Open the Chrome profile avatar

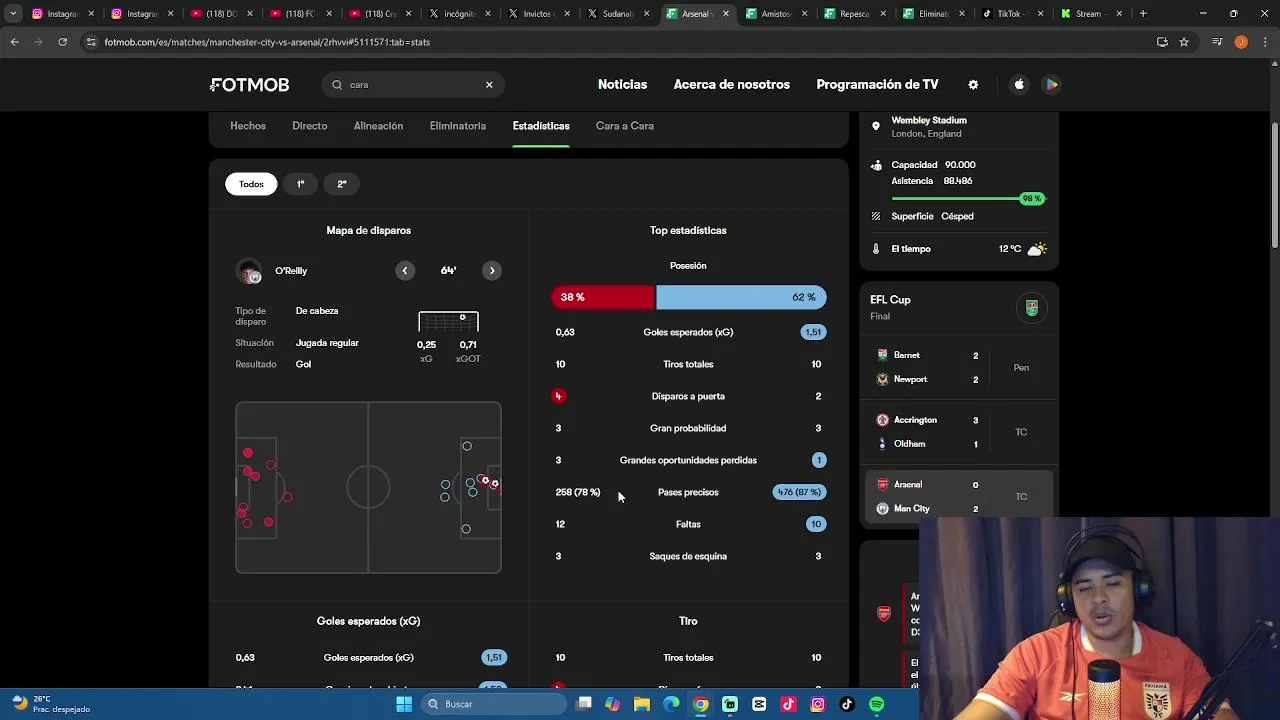[x=1241, y=42]
